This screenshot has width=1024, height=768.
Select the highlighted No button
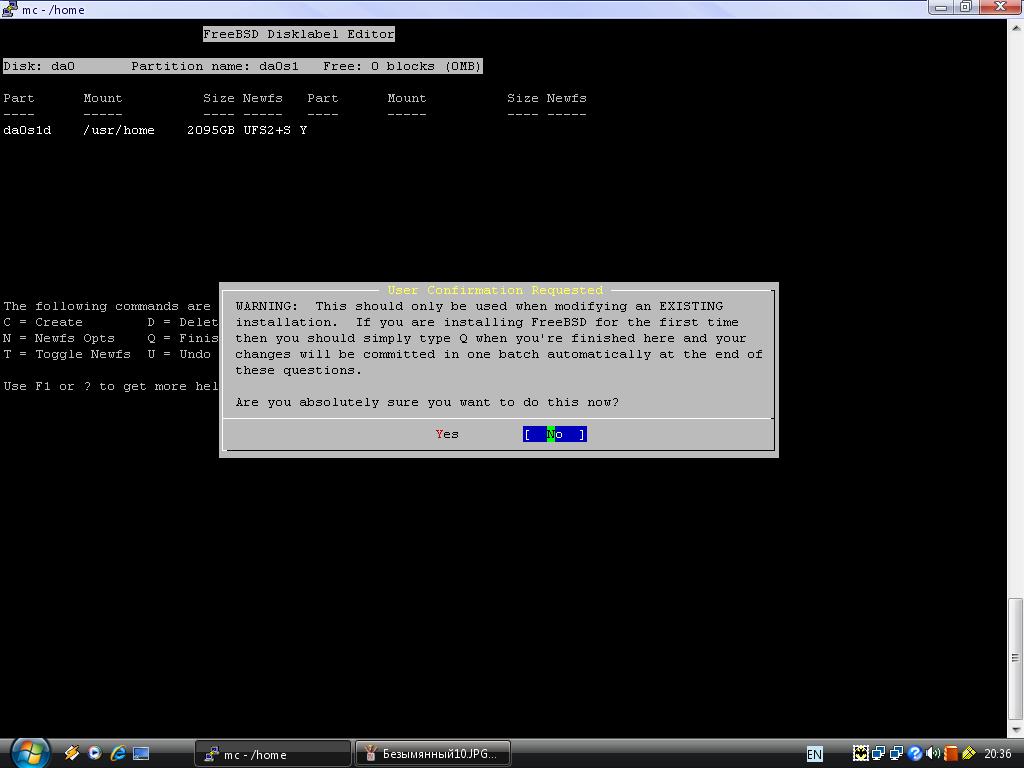554,434
